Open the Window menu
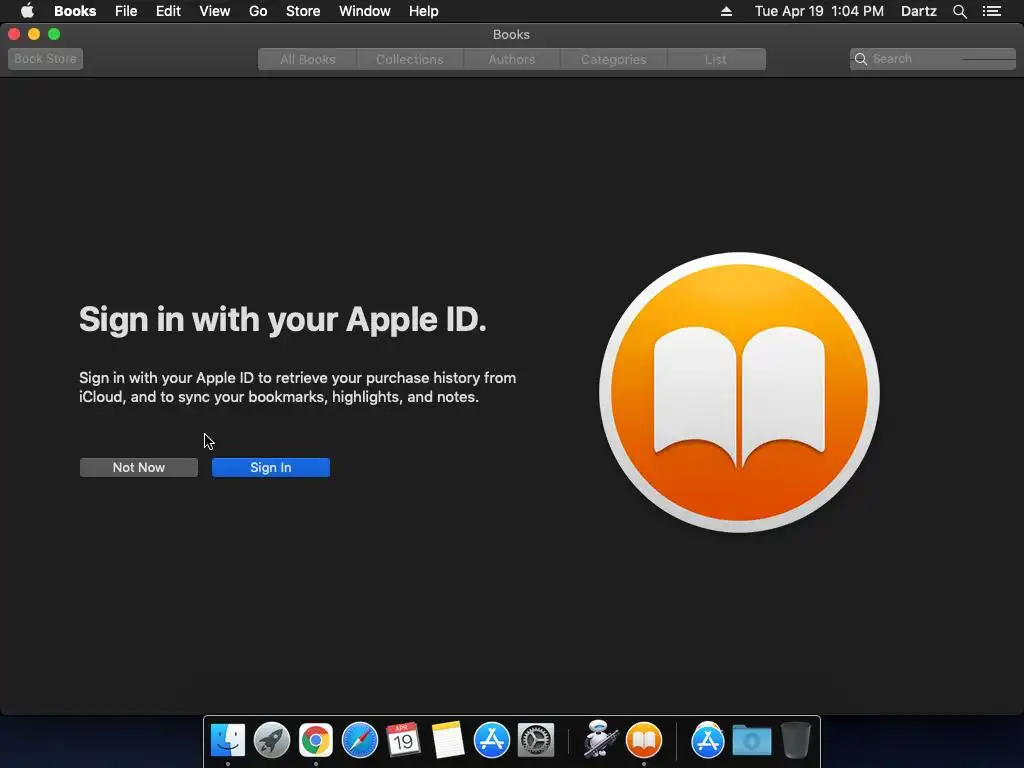The image size is (1024, 768). point(364,11)
